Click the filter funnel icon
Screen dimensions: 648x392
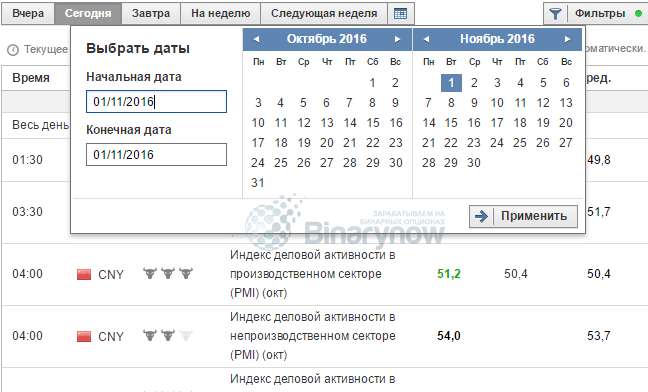coord(555,14)
